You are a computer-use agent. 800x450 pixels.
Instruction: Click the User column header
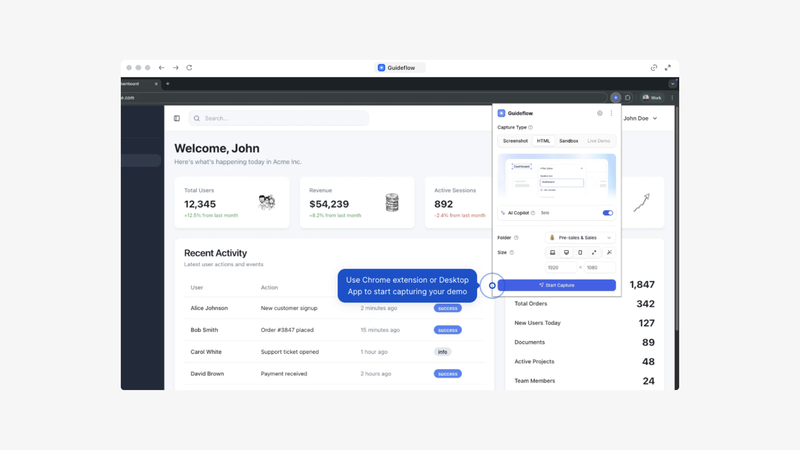click(197, 288)
